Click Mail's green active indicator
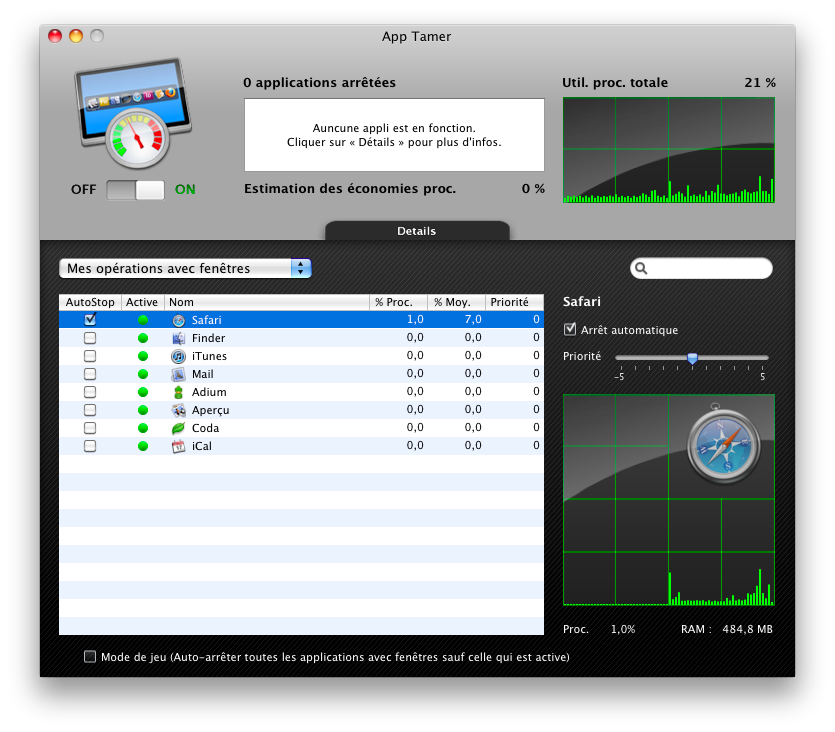 coord(143,374)
